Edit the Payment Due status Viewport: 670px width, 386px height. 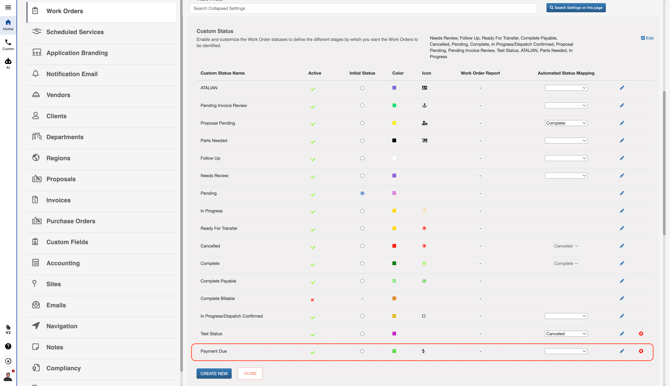click(622, 351)
